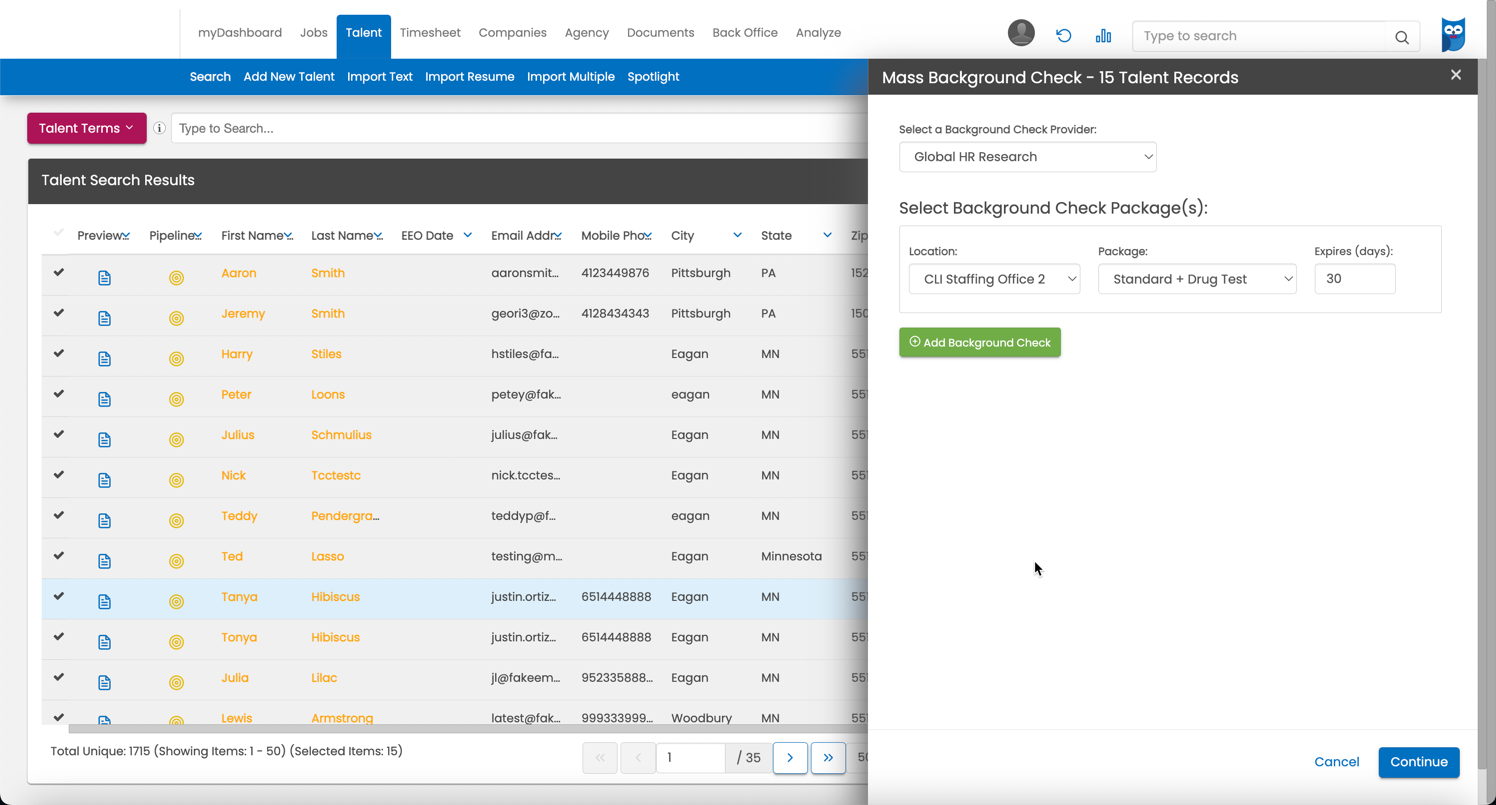Switch to the Timesheet tab
Screen dimensions: 1496x805
[x=430, y=33]
